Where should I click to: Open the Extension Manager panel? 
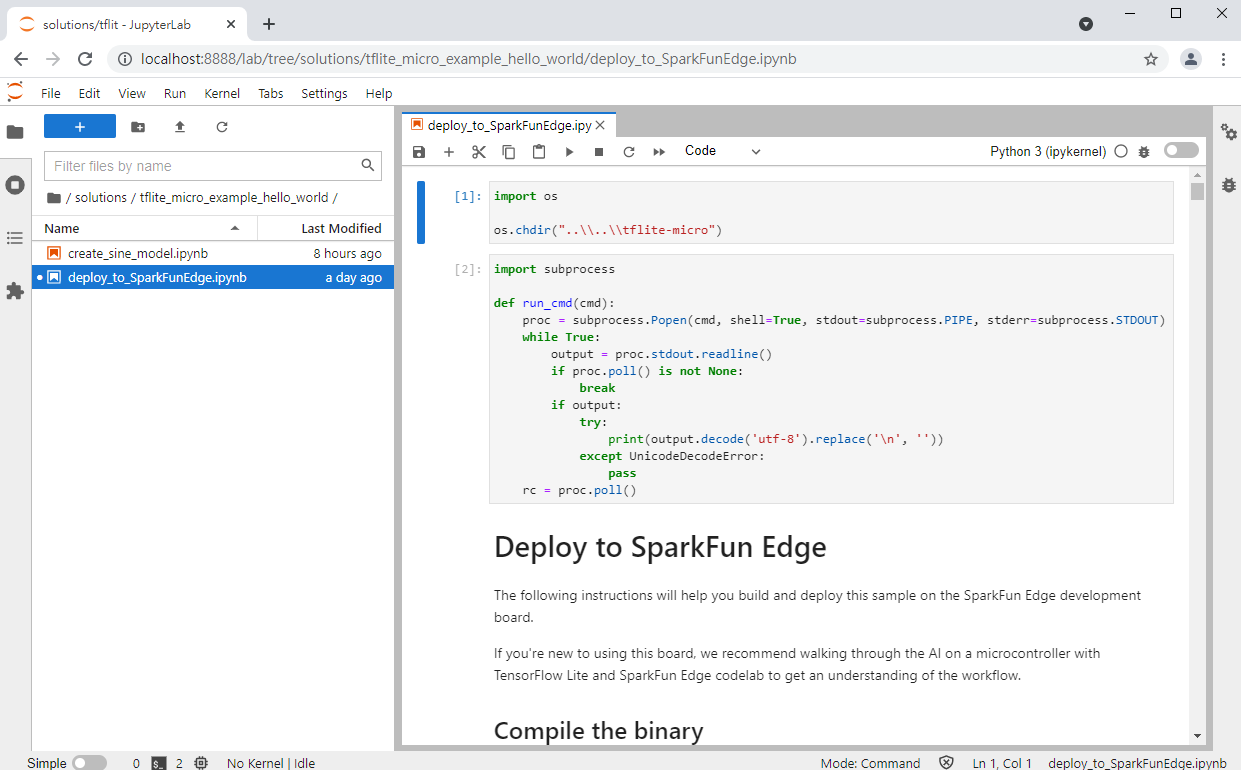pos(15,291)
